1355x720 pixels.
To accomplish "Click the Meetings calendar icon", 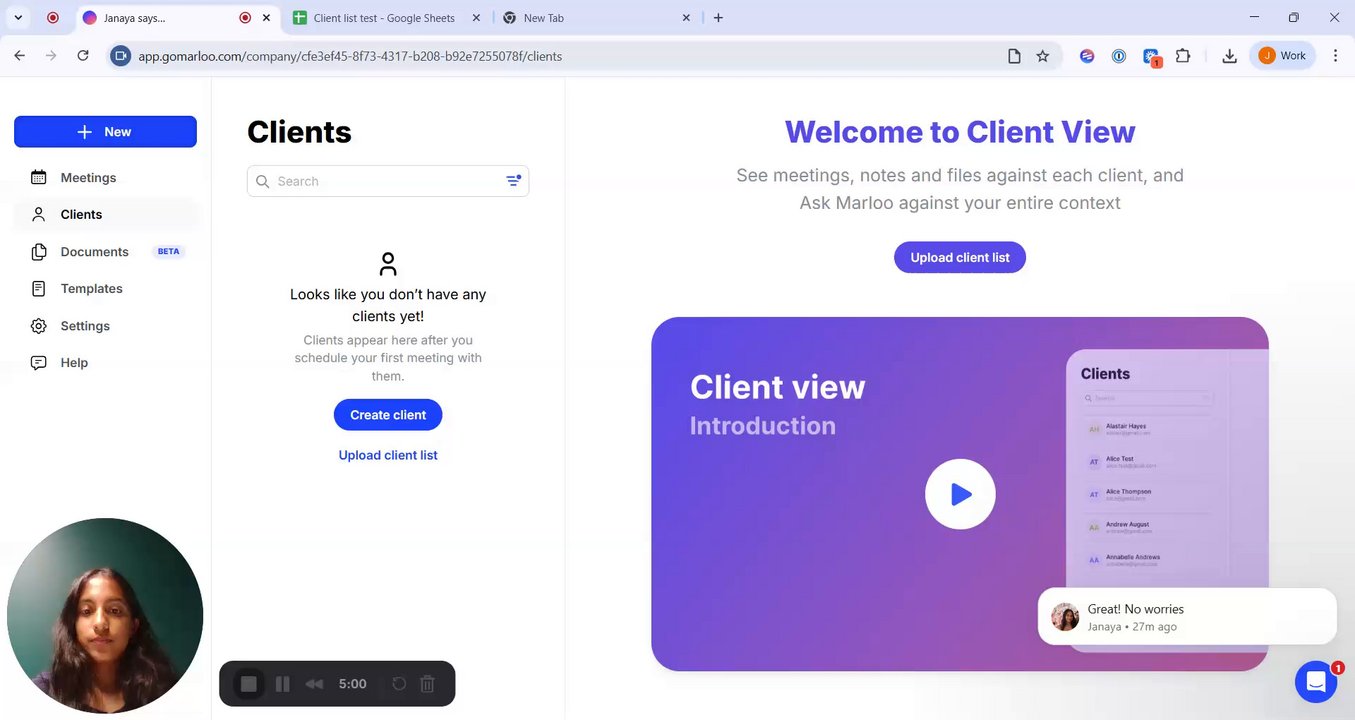I will [39, 178].
